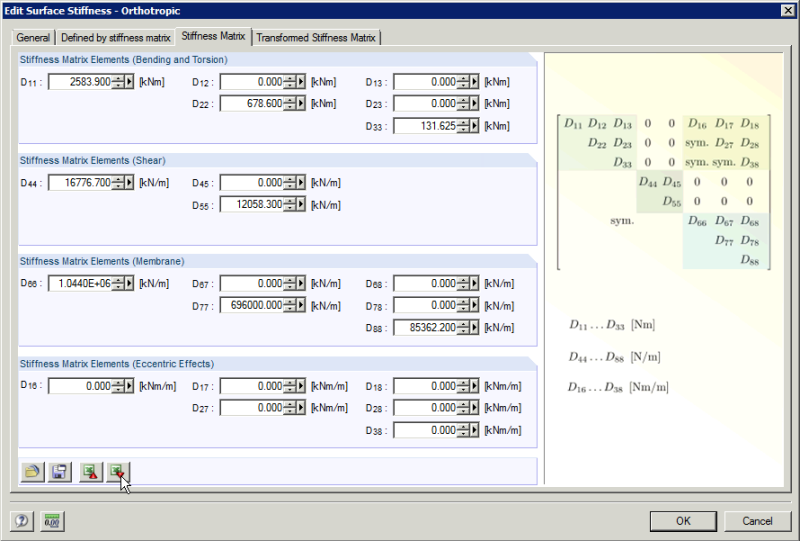The image size is (800, 541).
Task: Click the D11 spinner arrows
Action: coord(118,82)
